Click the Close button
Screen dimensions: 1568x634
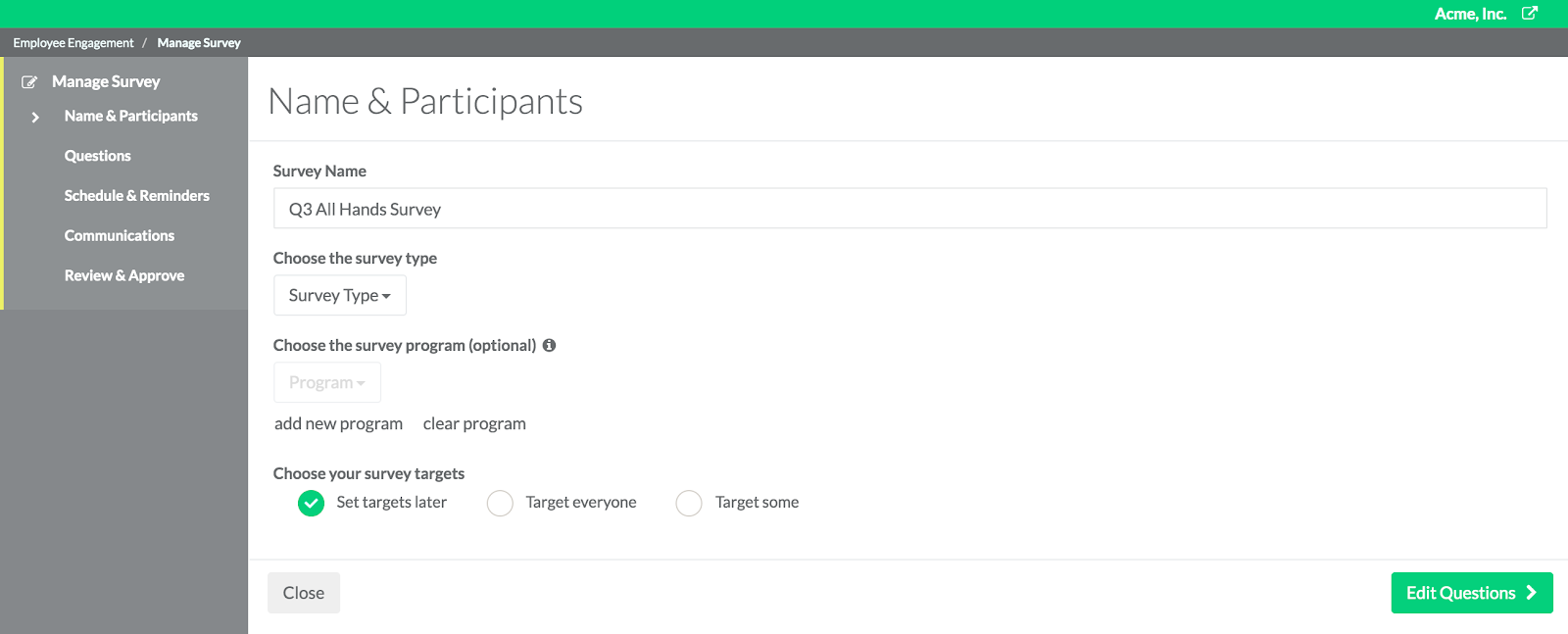coord(304,593)
